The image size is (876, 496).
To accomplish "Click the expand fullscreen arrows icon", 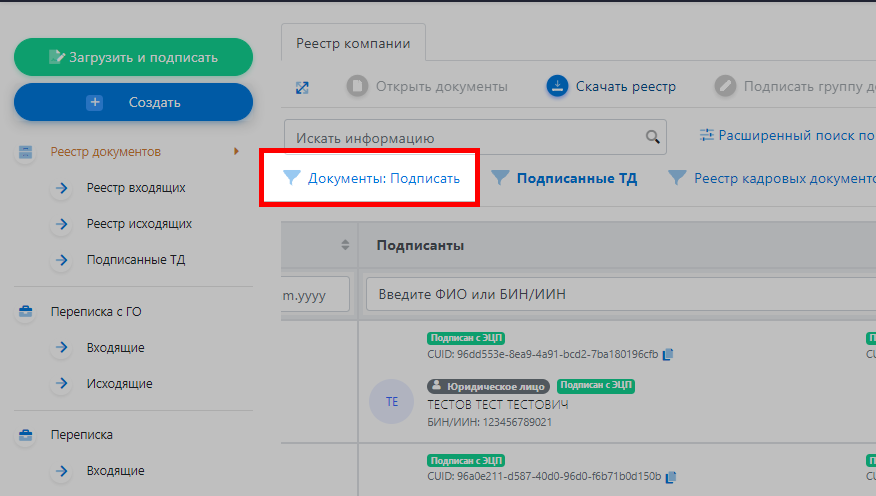I will coord(302,88).
